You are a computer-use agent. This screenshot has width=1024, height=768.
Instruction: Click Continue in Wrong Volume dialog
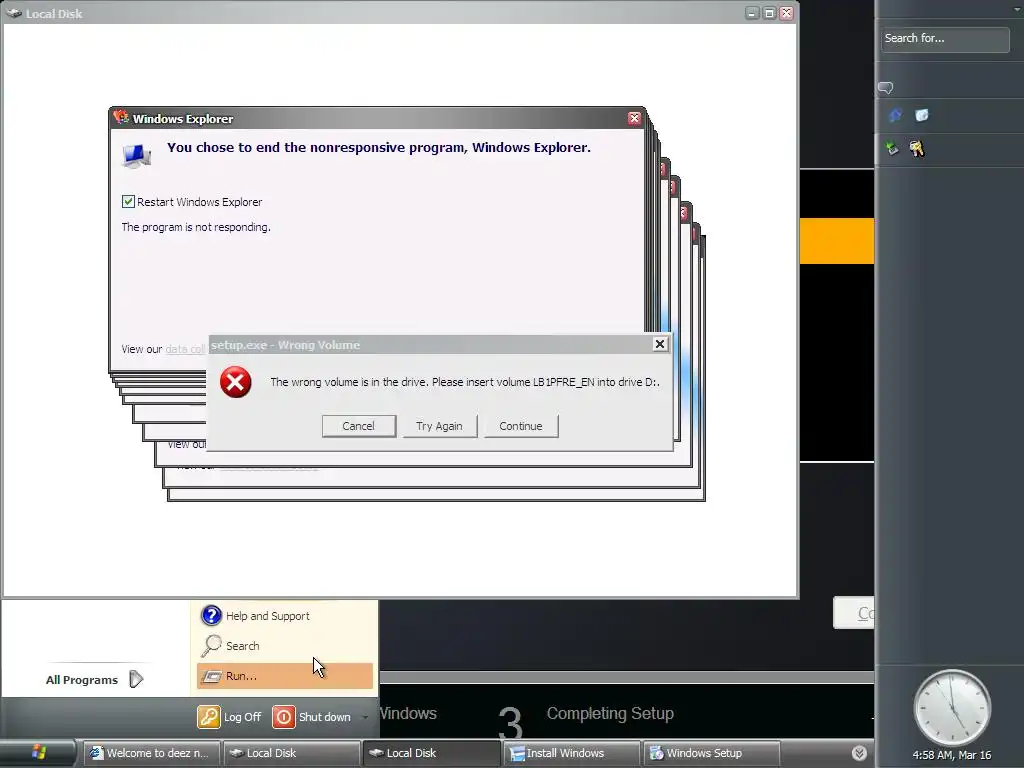tap(520, 426)
